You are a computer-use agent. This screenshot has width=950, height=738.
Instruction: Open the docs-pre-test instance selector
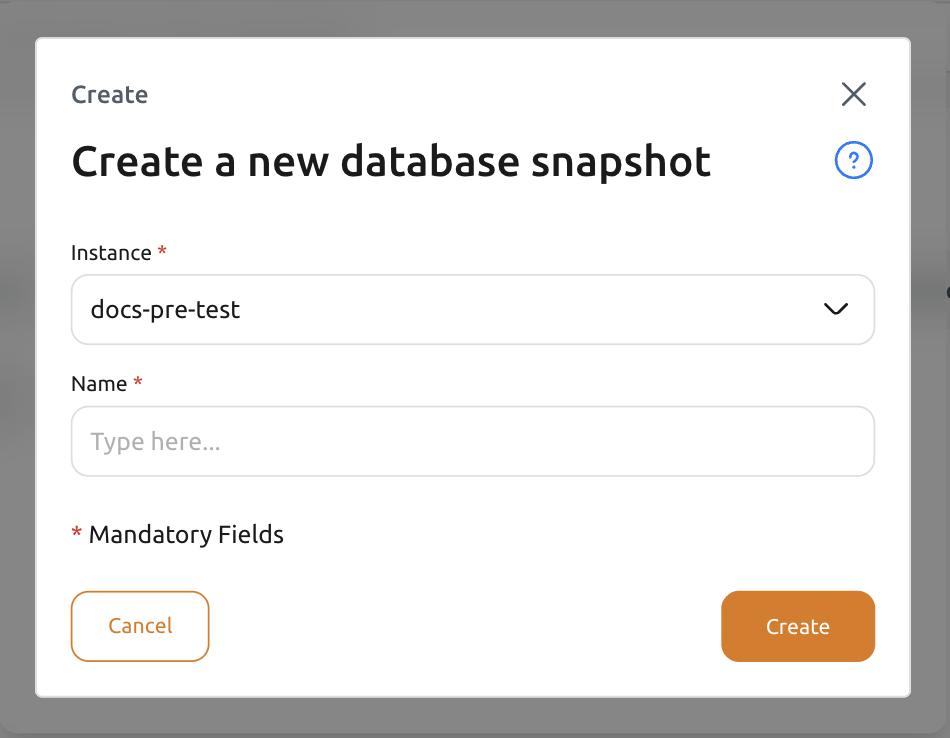click(472, 310)
